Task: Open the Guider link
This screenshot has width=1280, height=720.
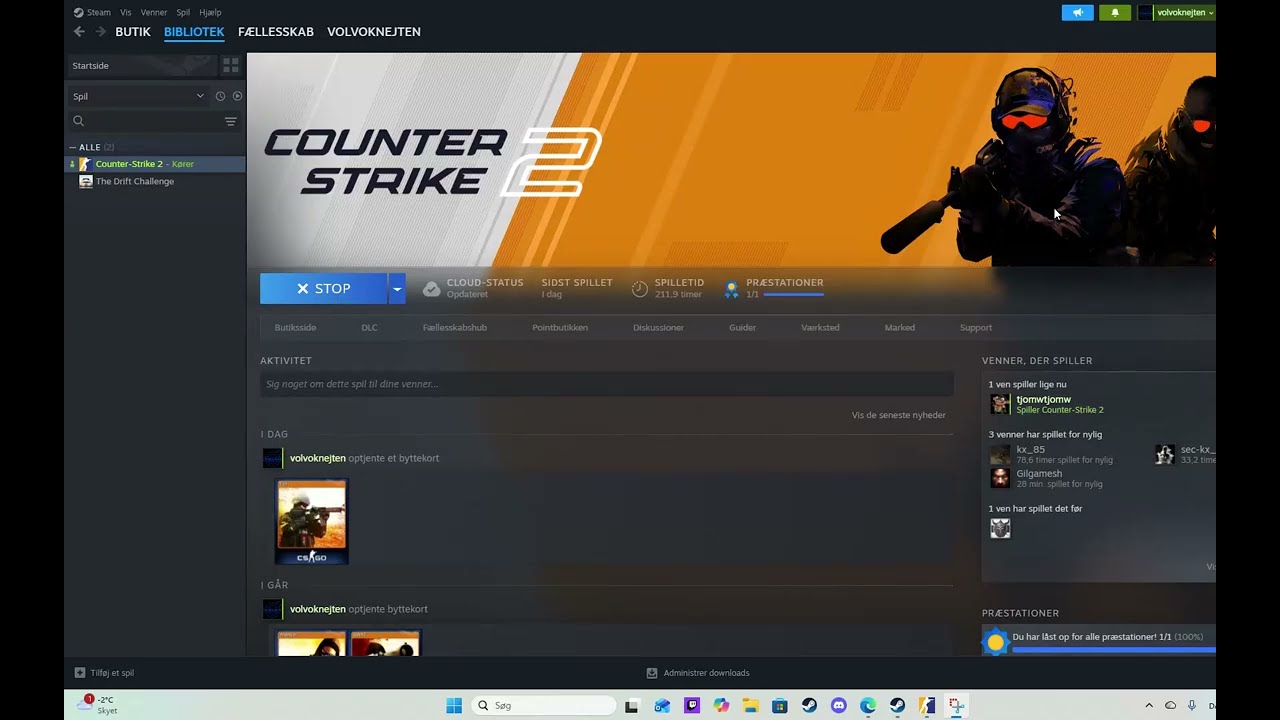Action: (x=742, y=328)
